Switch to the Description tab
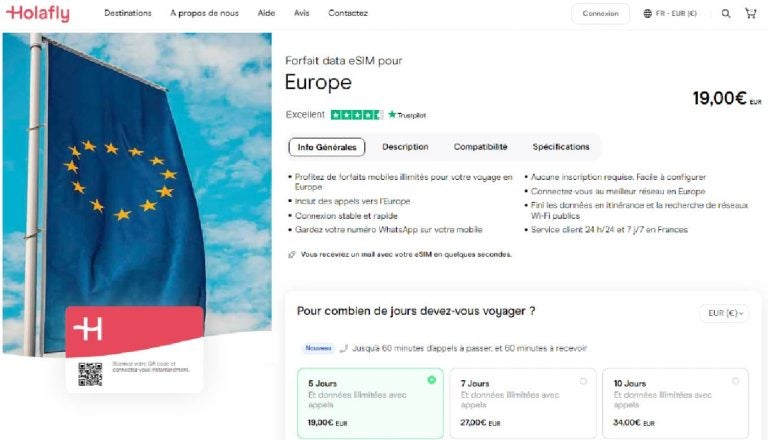Image resolution: width=768 pixels, height=440 pixels. click(405, 147)
